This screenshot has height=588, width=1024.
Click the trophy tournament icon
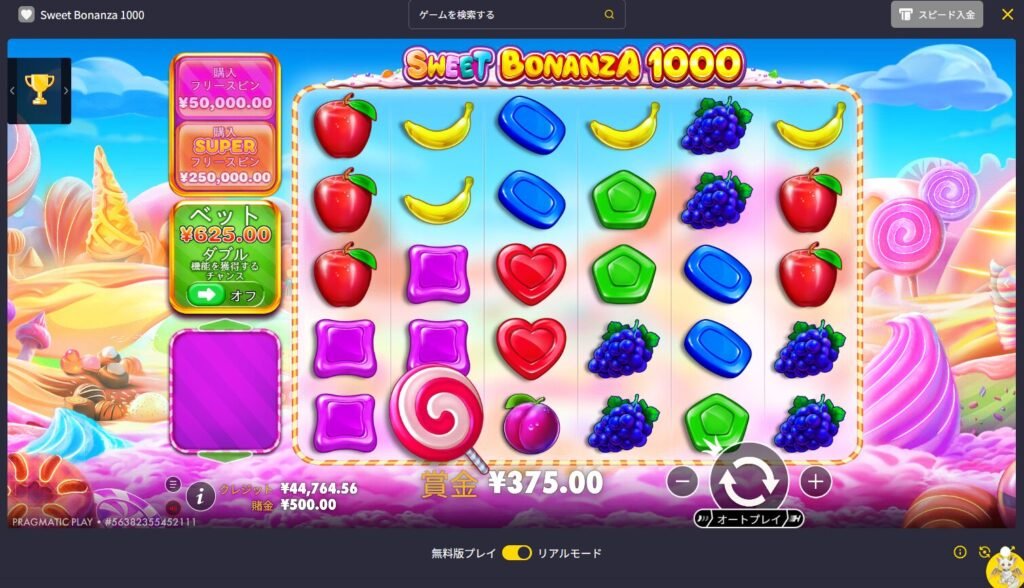pos(39,90)
